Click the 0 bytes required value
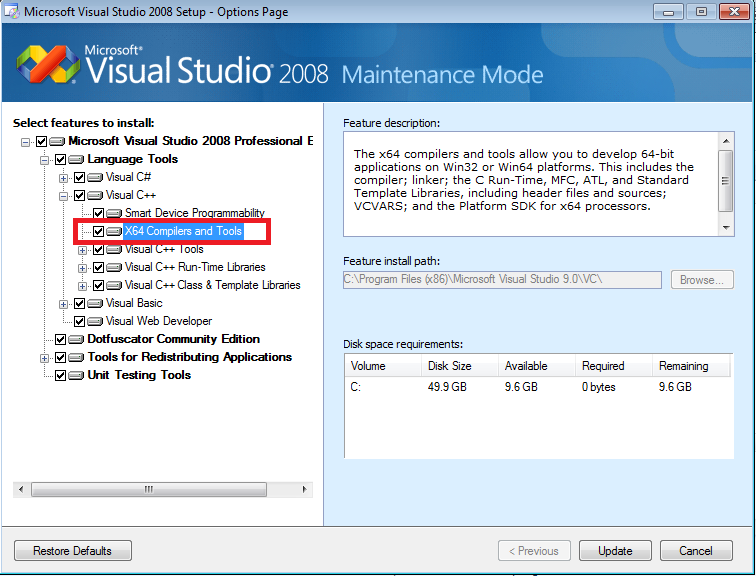The height and width of the screenshot is (576, 756). point(599,387)
